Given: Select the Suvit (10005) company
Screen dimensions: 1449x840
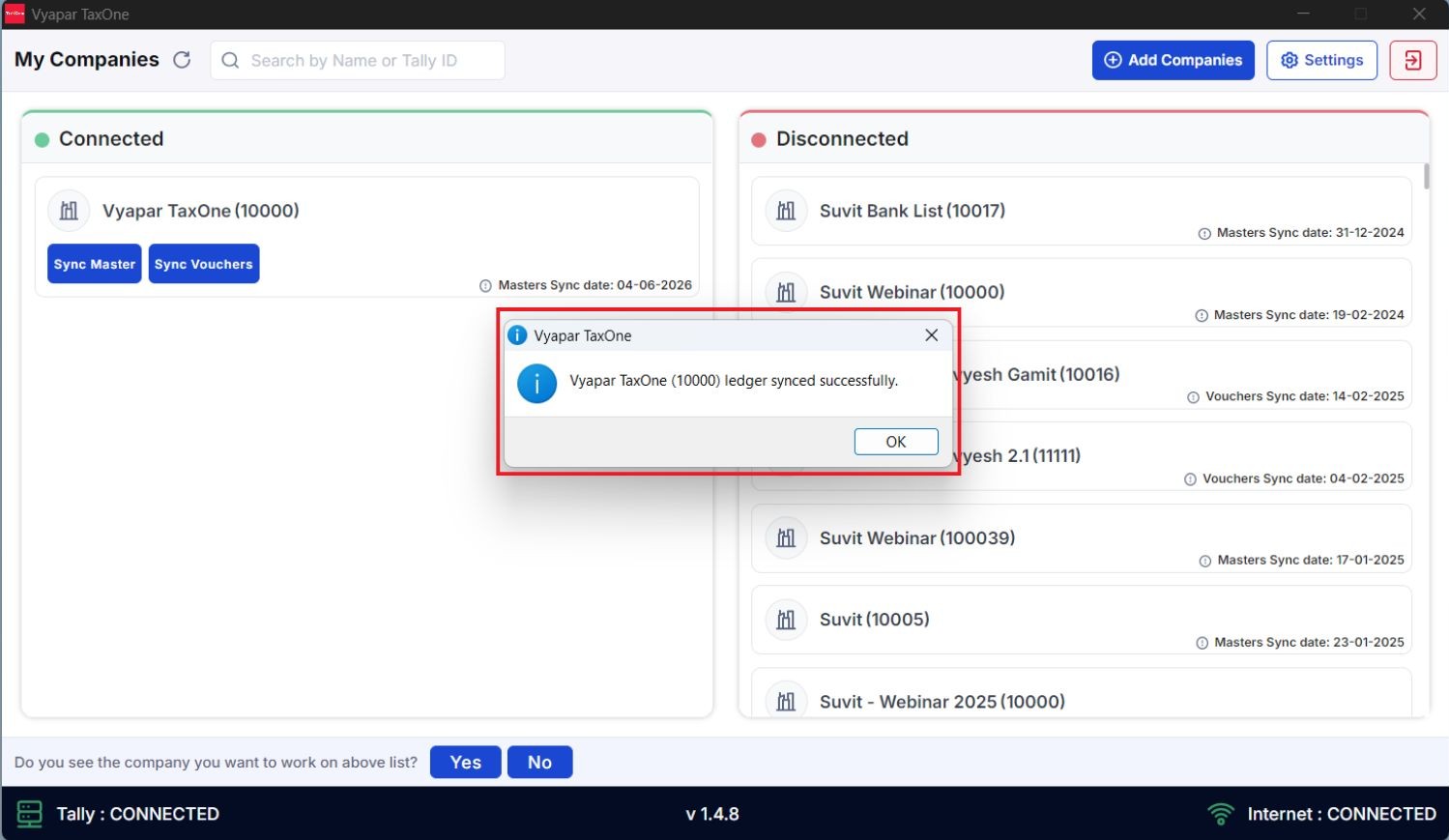Looking at the screenshot, I should coord(1082,620).
